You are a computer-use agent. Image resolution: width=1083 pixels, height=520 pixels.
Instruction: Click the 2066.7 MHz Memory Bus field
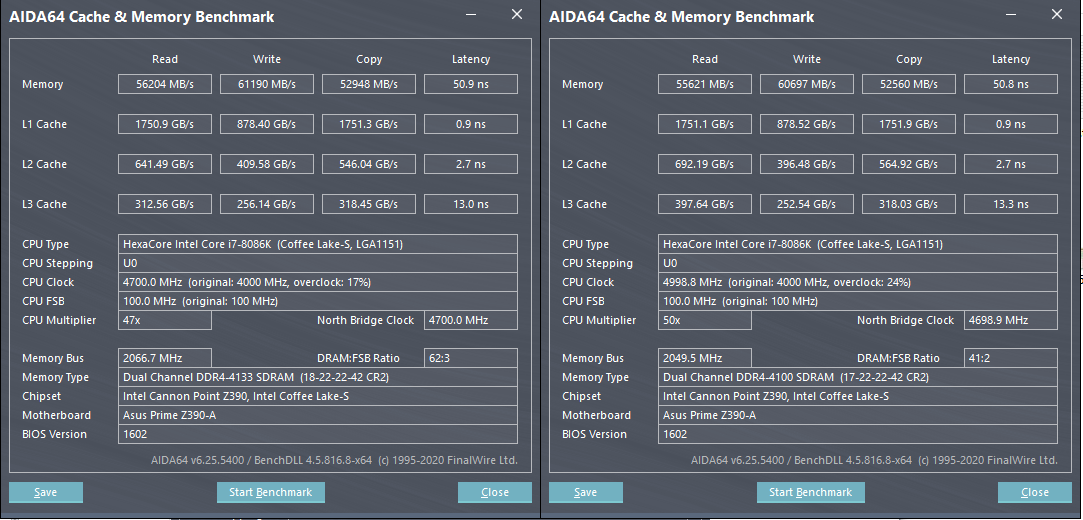pyautogui.click(x=165, y=358)
